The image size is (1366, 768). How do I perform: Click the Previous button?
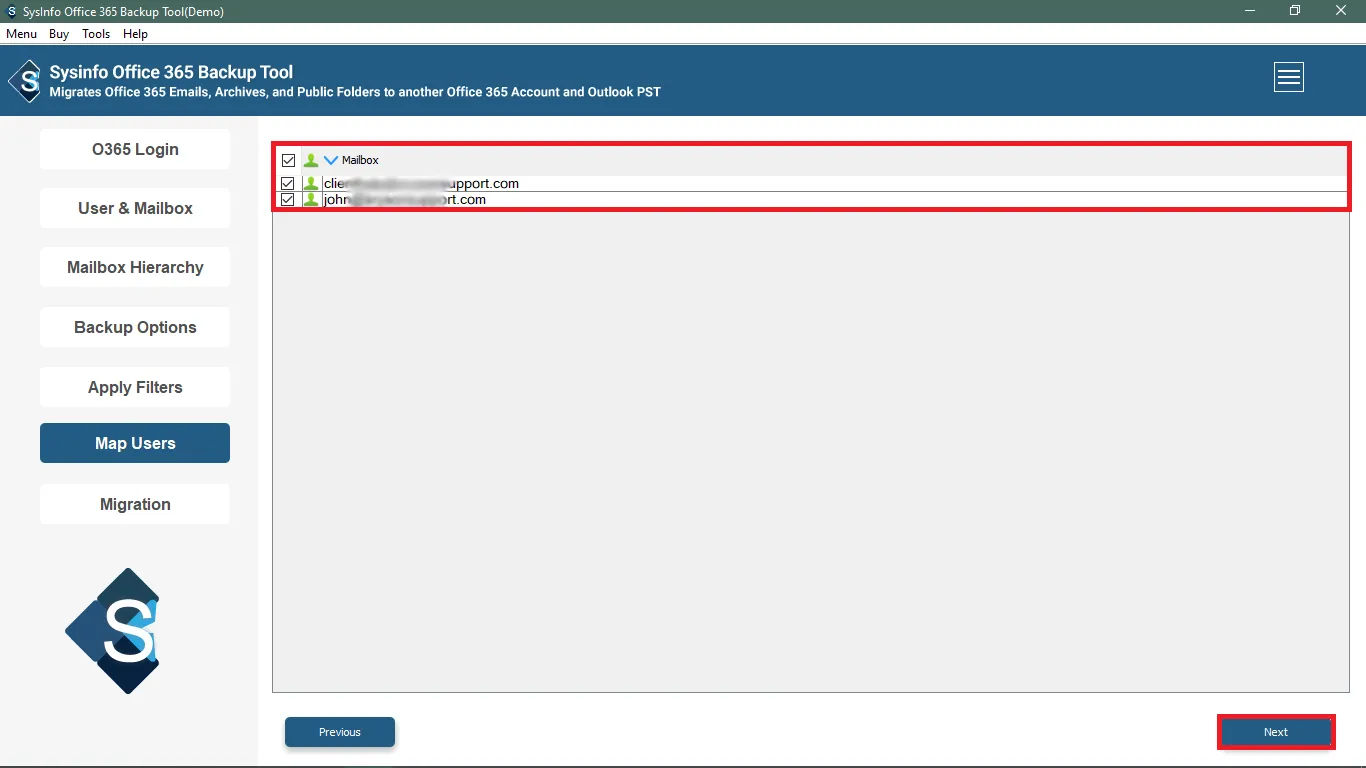[340, 732]
